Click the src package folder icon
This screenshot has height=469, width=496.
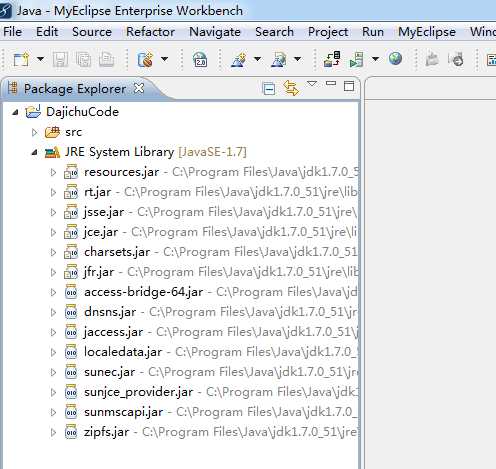52,132
